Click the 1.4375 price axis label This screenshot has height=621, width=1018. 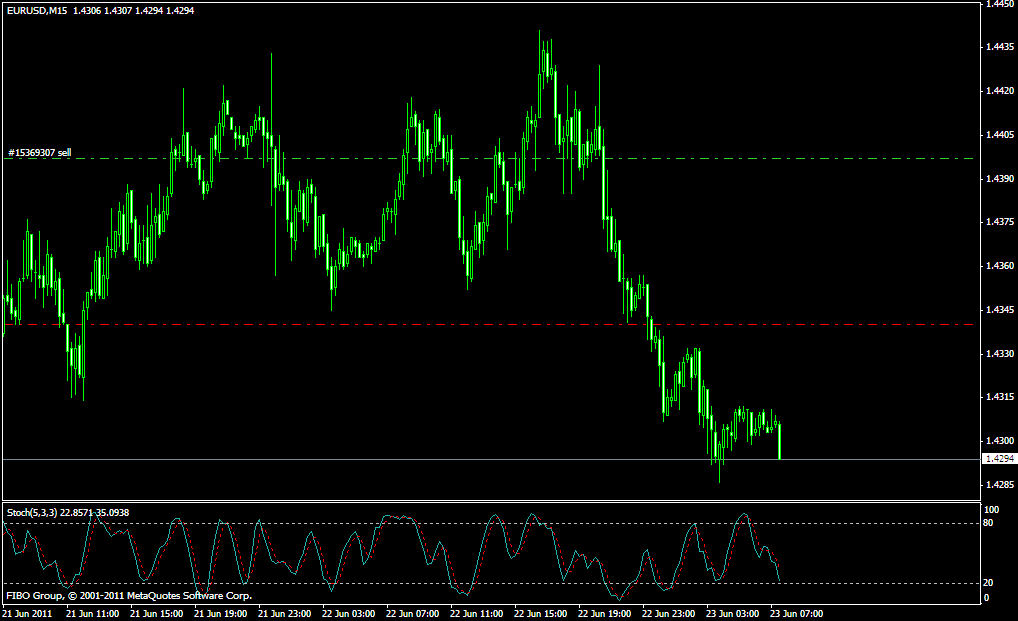click(x=999, y=222)
